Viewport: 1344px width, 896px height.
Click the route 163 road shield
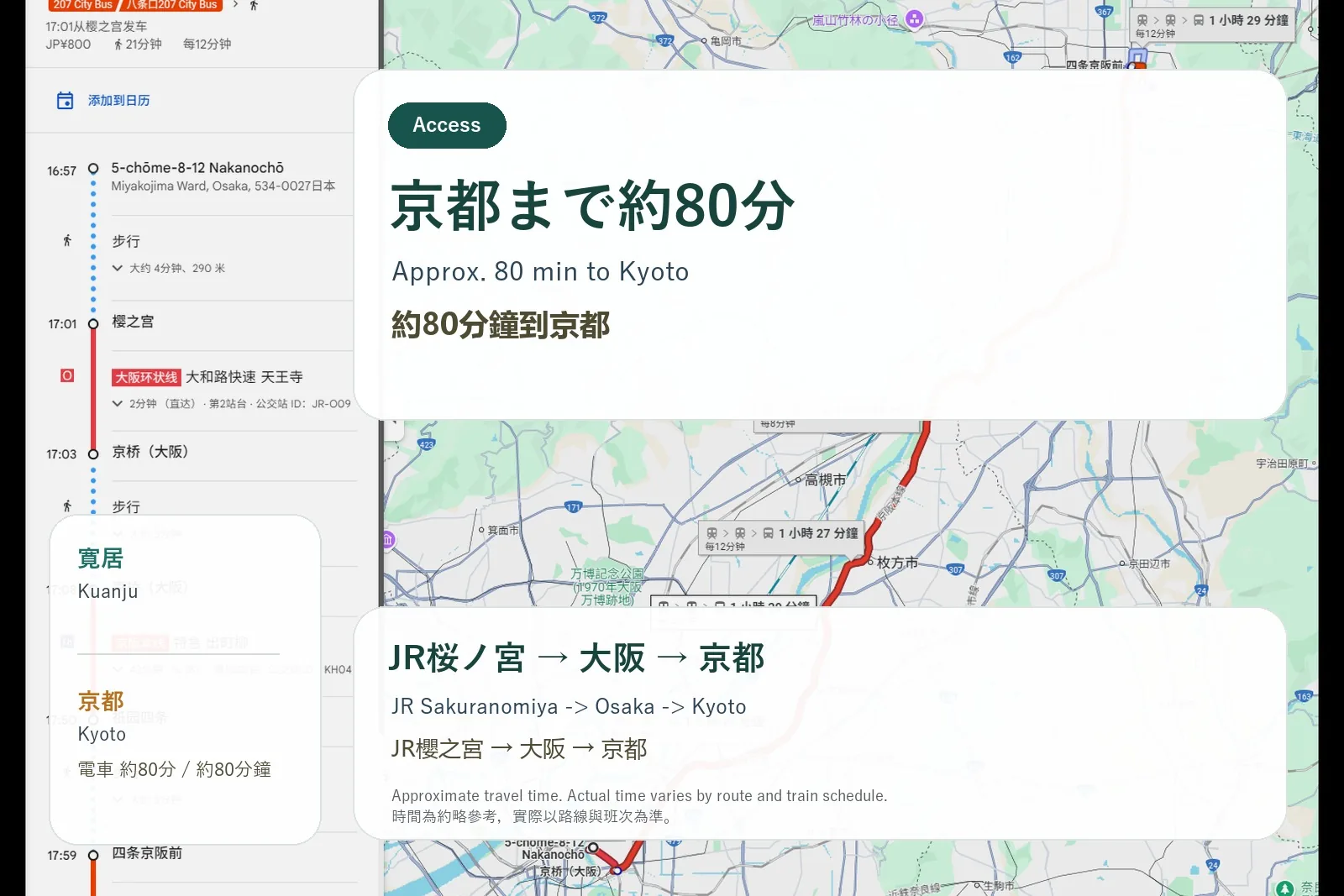(1304, 696)
